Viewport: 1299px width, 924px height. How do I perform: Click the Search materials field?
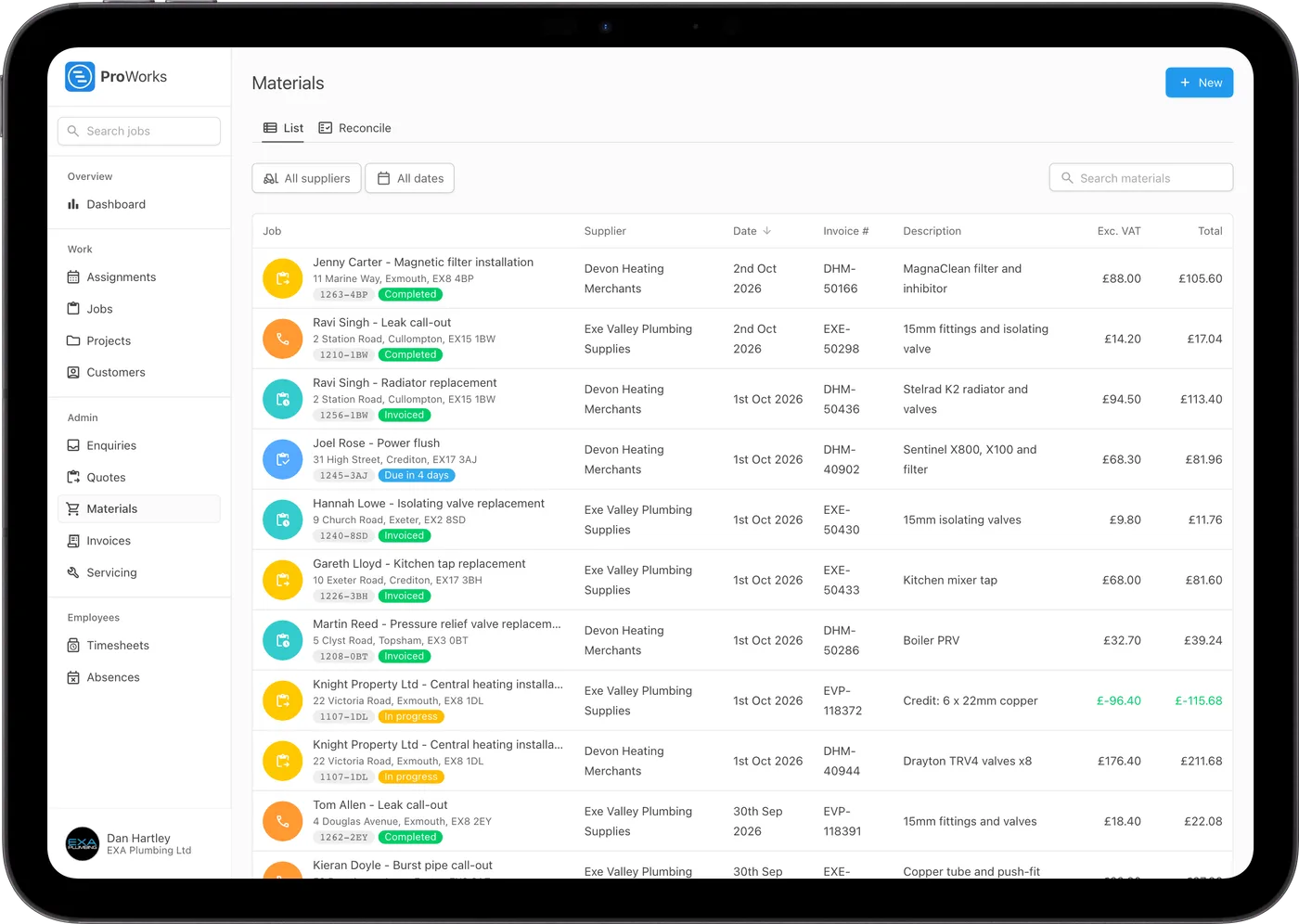click(1141, 178)
